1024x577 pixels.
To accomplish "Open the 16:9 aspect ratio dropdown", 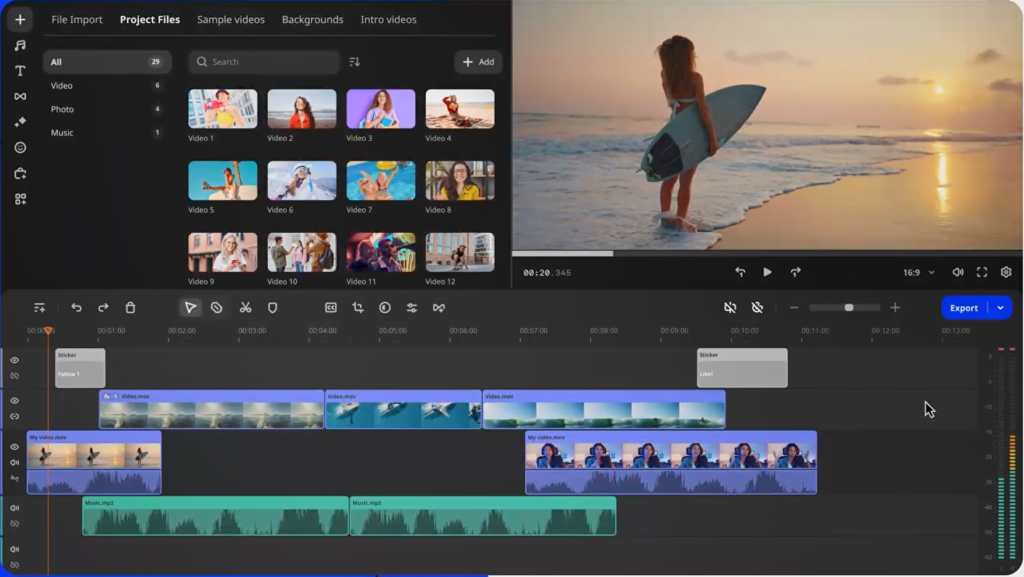I will tap(922, 270).
